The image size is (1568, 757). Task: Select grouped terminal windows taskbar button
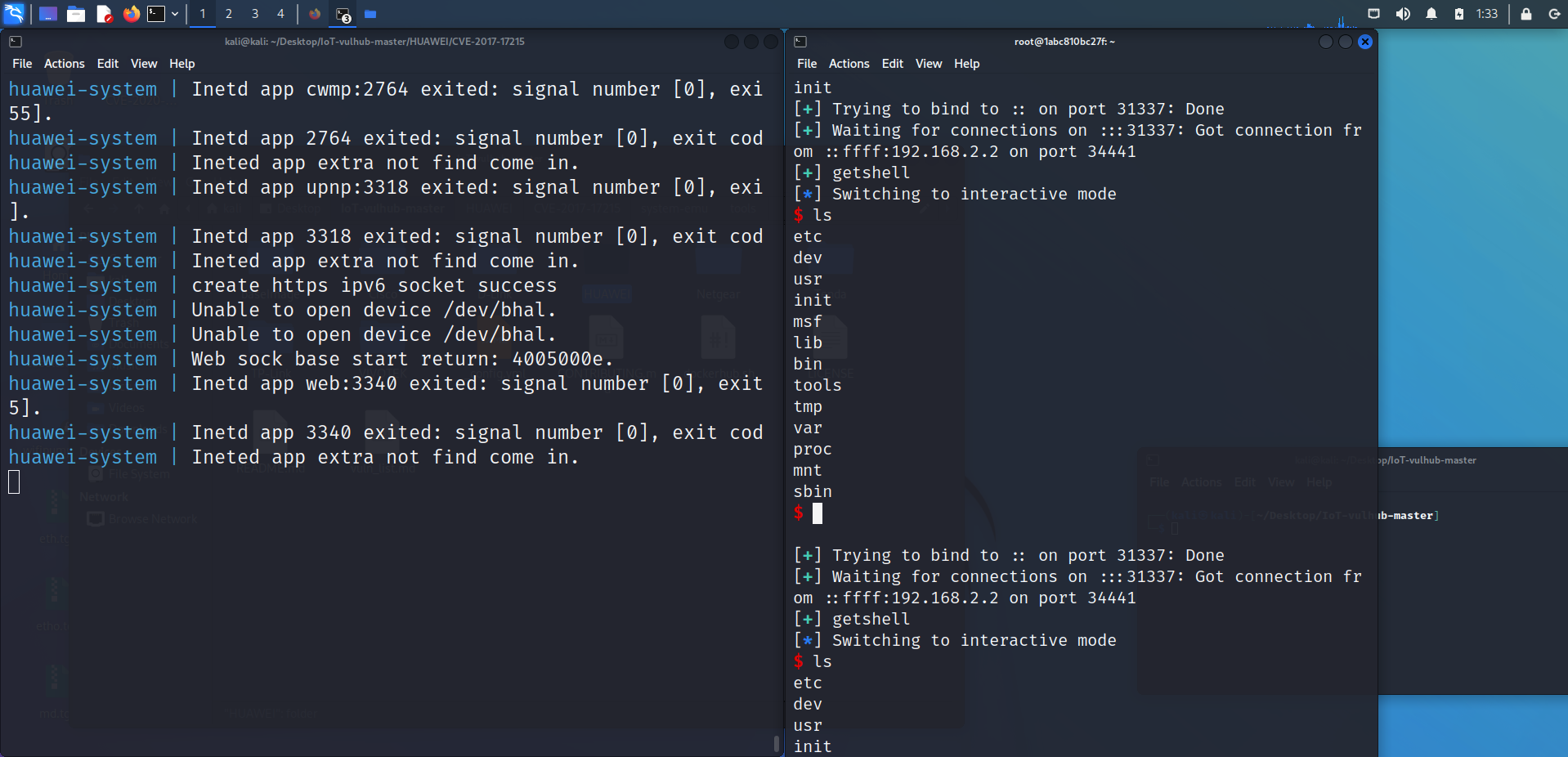pos(343,14)
